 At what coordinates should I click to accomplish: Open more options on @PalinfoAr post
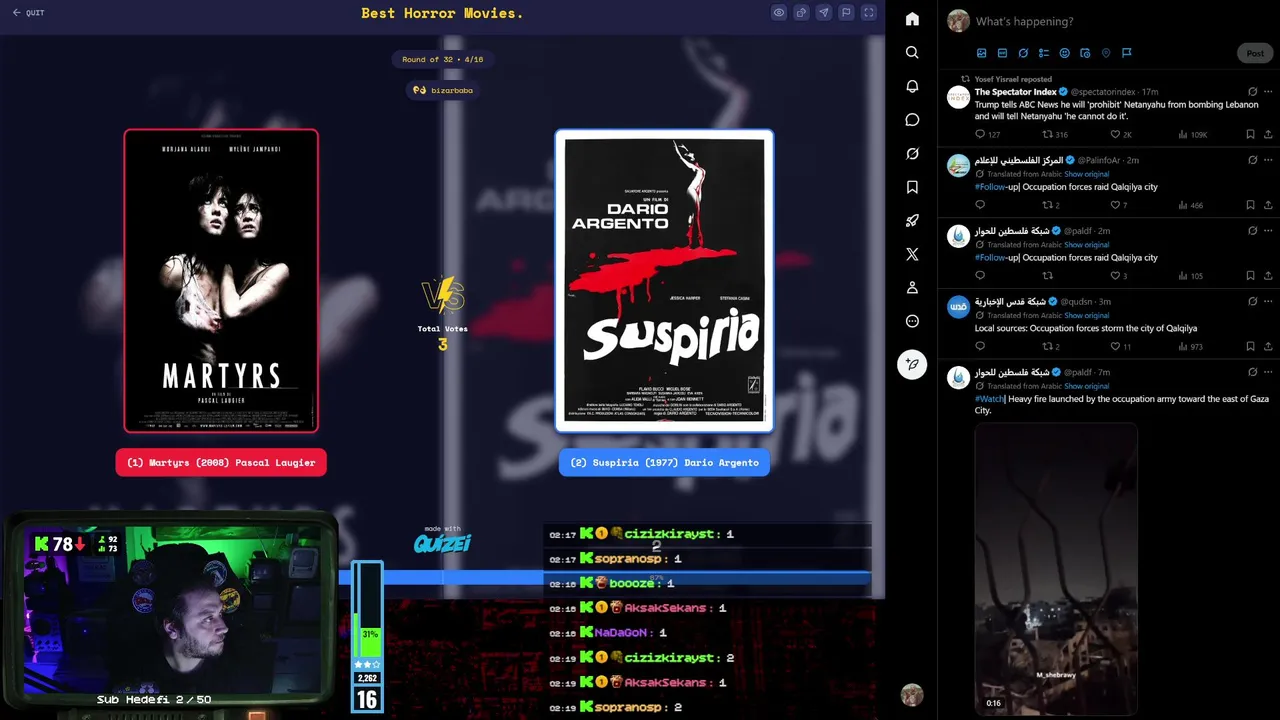pos(1268,160)
